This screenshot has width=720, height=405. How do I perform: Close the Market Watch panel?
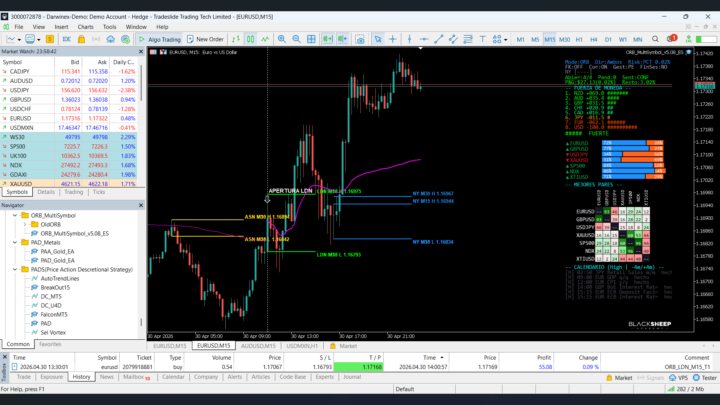[141, 51]
